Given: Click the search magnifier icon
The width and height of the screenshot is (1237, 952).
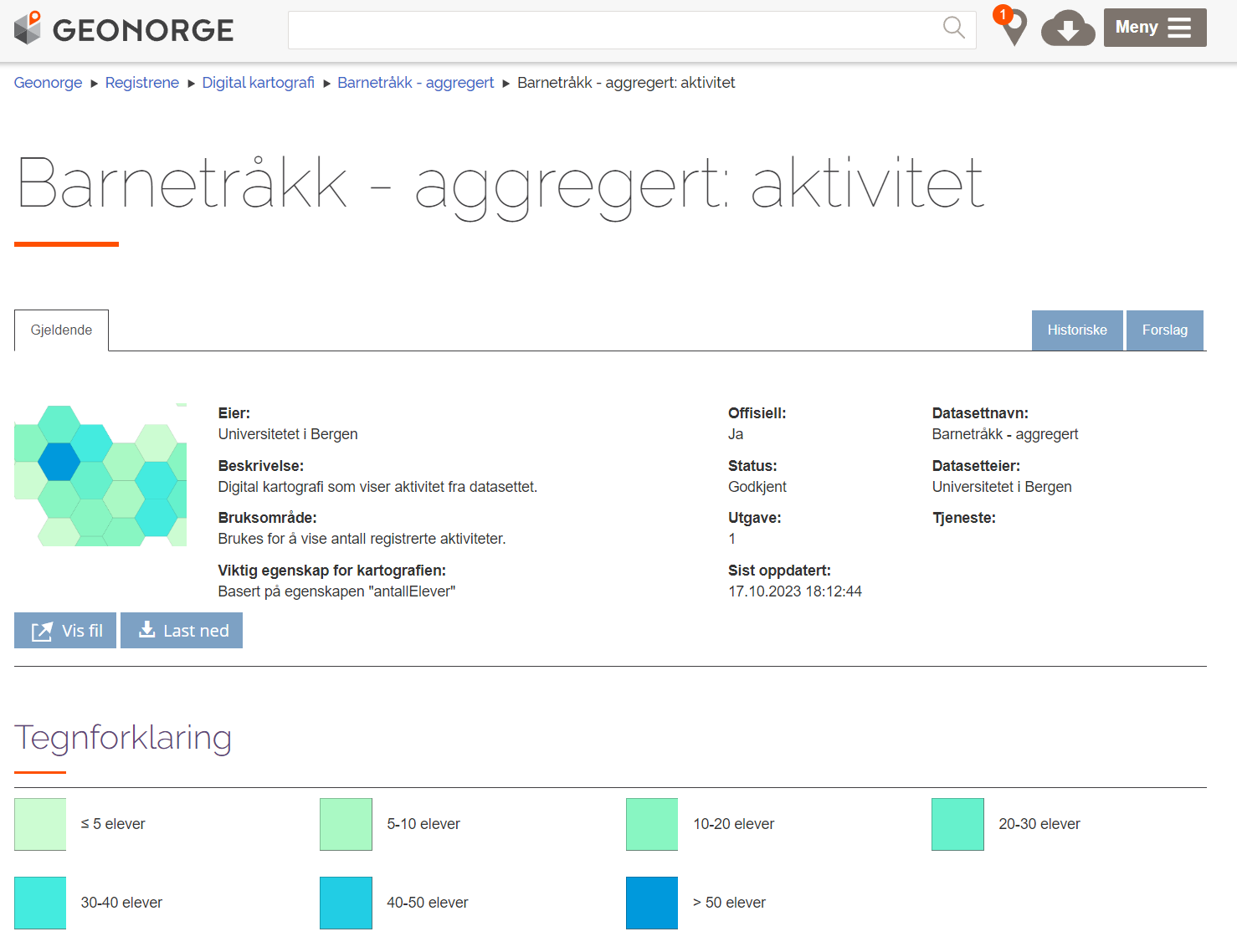Looking at the screenshot, I should pyautogui.click(x=953, y=28).
